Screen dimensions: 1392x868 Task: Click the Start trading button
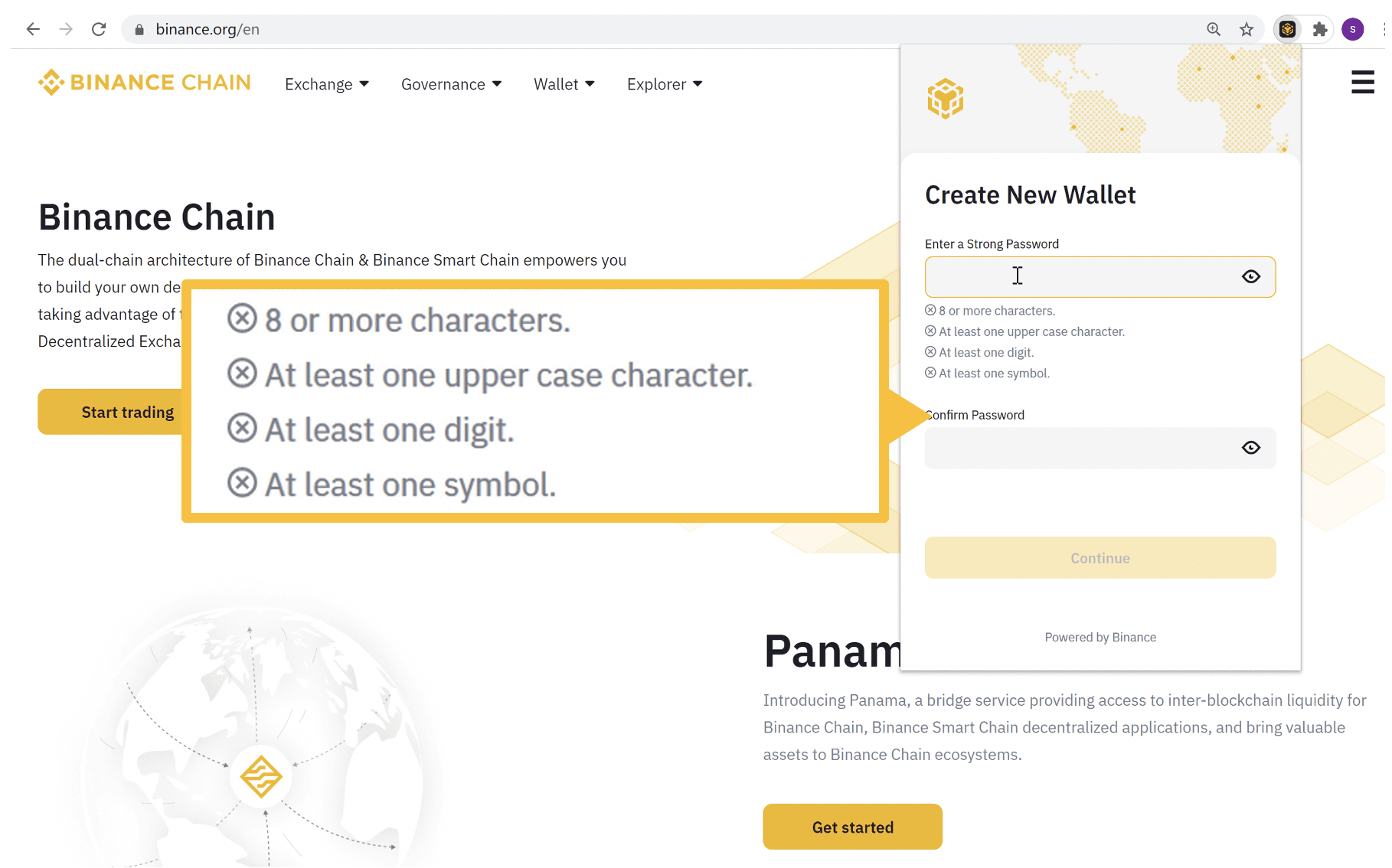coord(110,412)
